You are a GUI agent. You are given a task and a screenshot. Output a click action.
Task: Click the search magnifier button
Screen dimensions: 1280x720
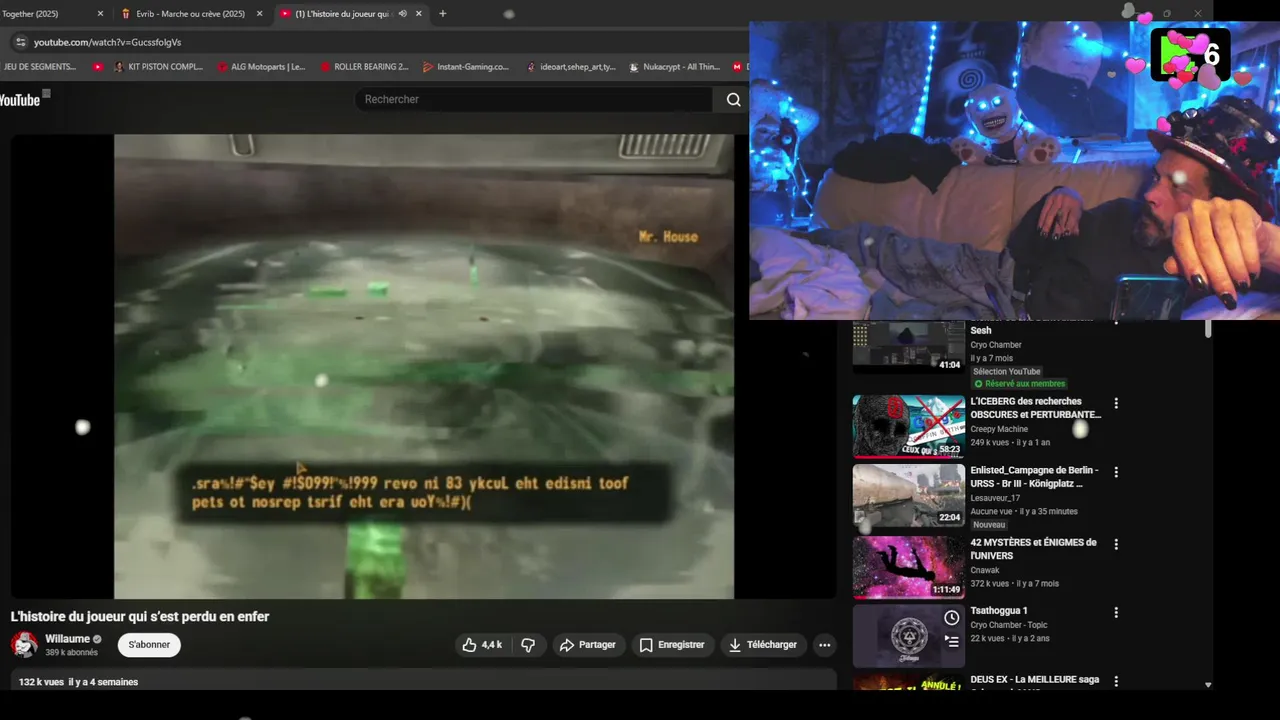(x=733, y=99)
